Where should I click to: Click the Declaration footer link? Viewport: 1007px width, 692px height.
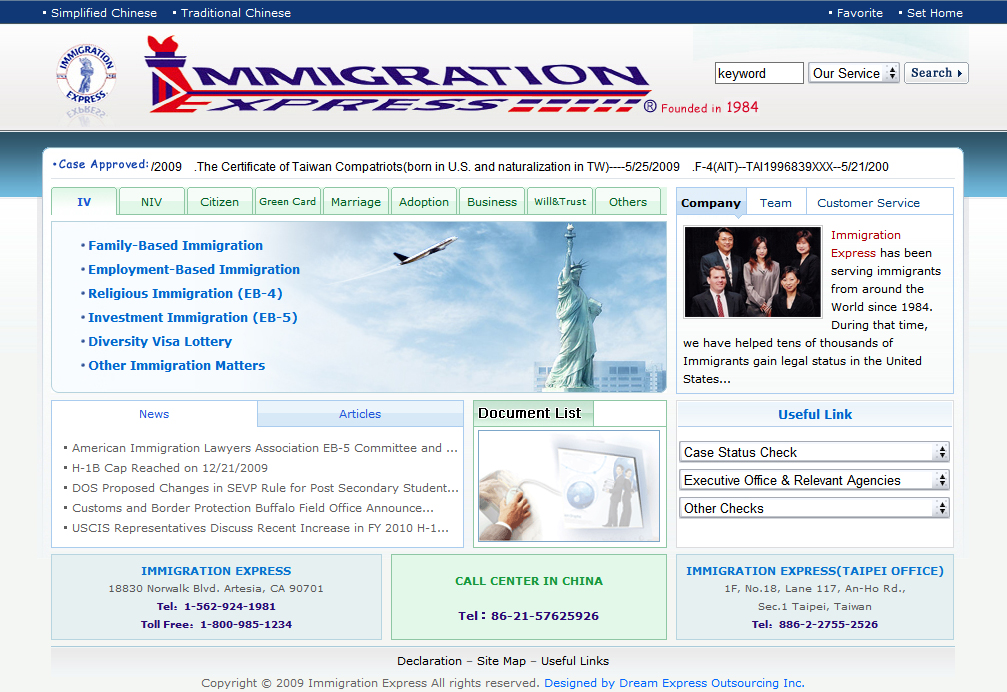click(x=429, y=661)
